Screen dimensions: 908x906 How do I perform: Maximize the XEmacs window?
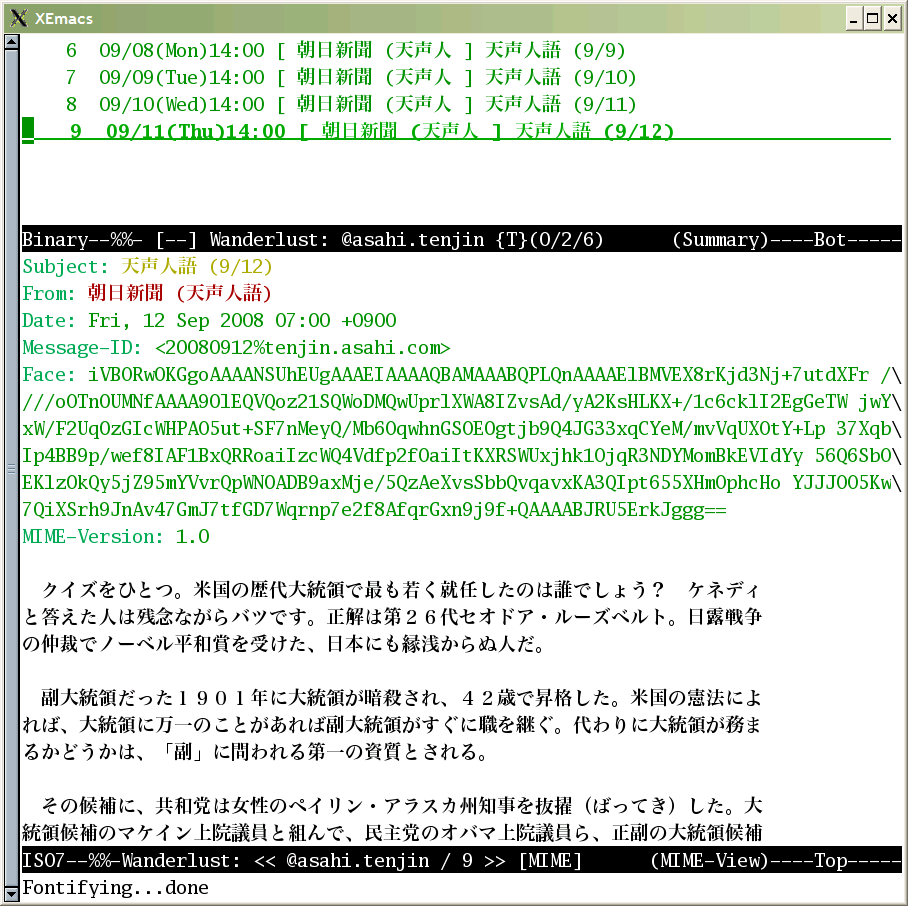872,19
